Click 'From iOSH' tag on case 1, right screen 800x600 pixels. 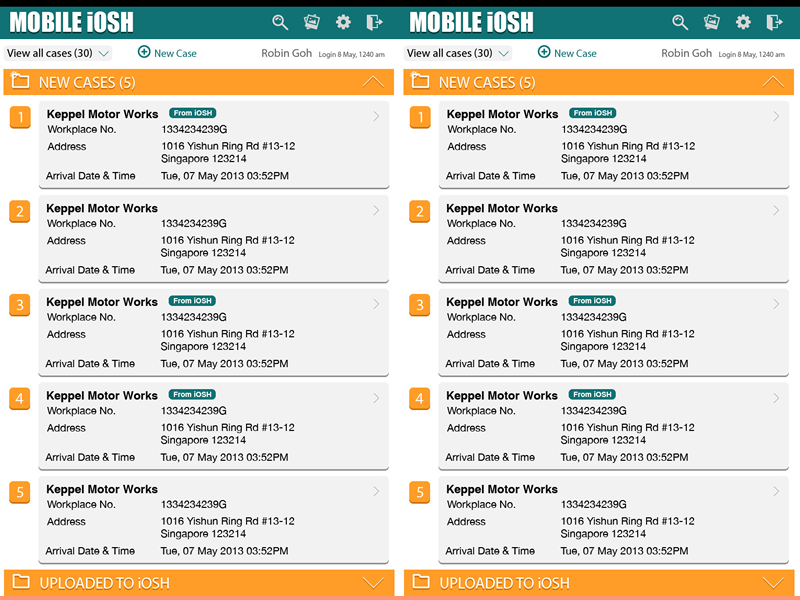(592, 113)
